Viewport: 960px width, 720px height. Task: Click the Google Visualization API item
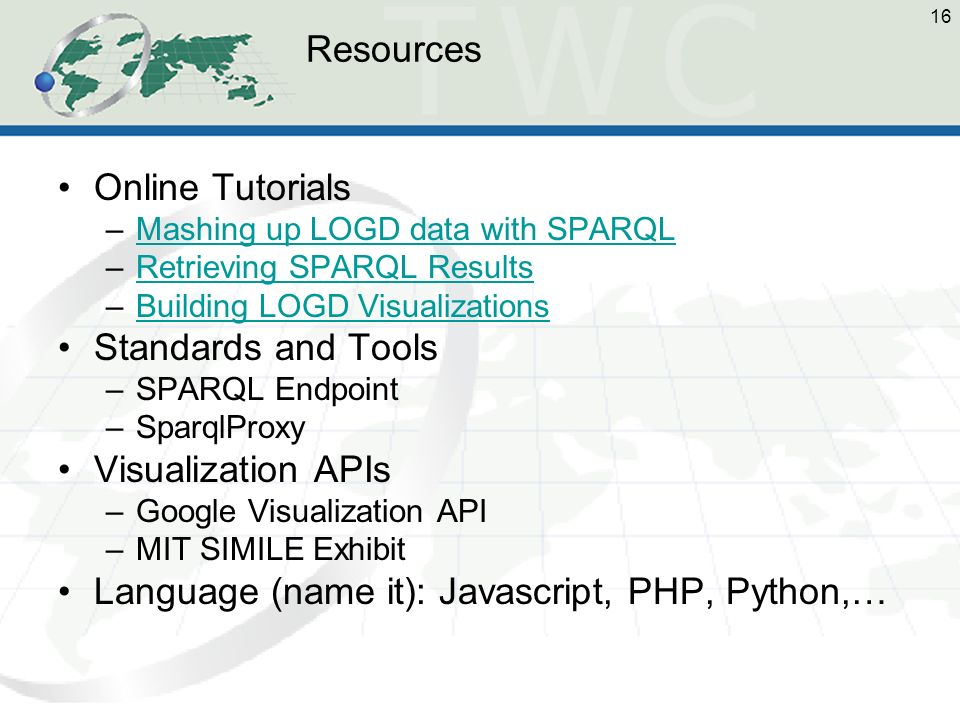(x=311, y=511)
